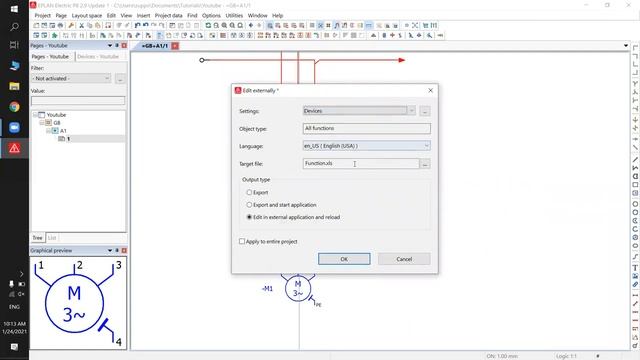The image size is (640, 360).
Task: Check Apply to entire project
Action: pos(242,241)
